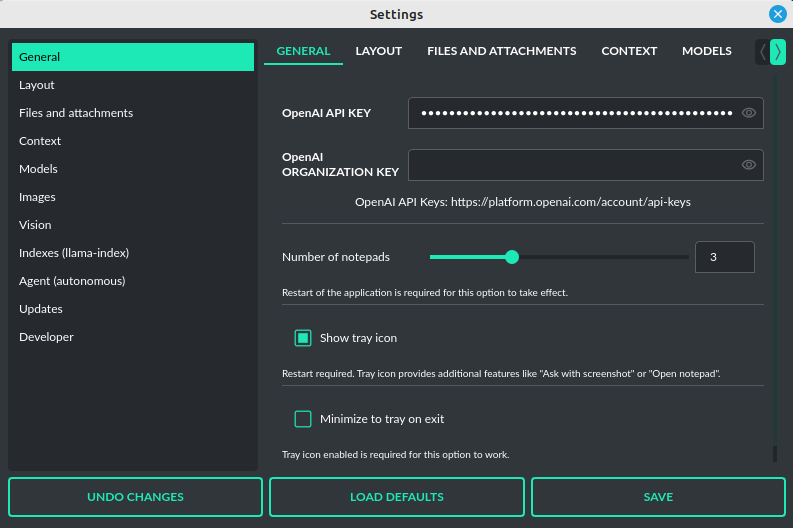This screenshot has width=793, height=528.
Task: Close the Settings window
Action: (777, 14)
